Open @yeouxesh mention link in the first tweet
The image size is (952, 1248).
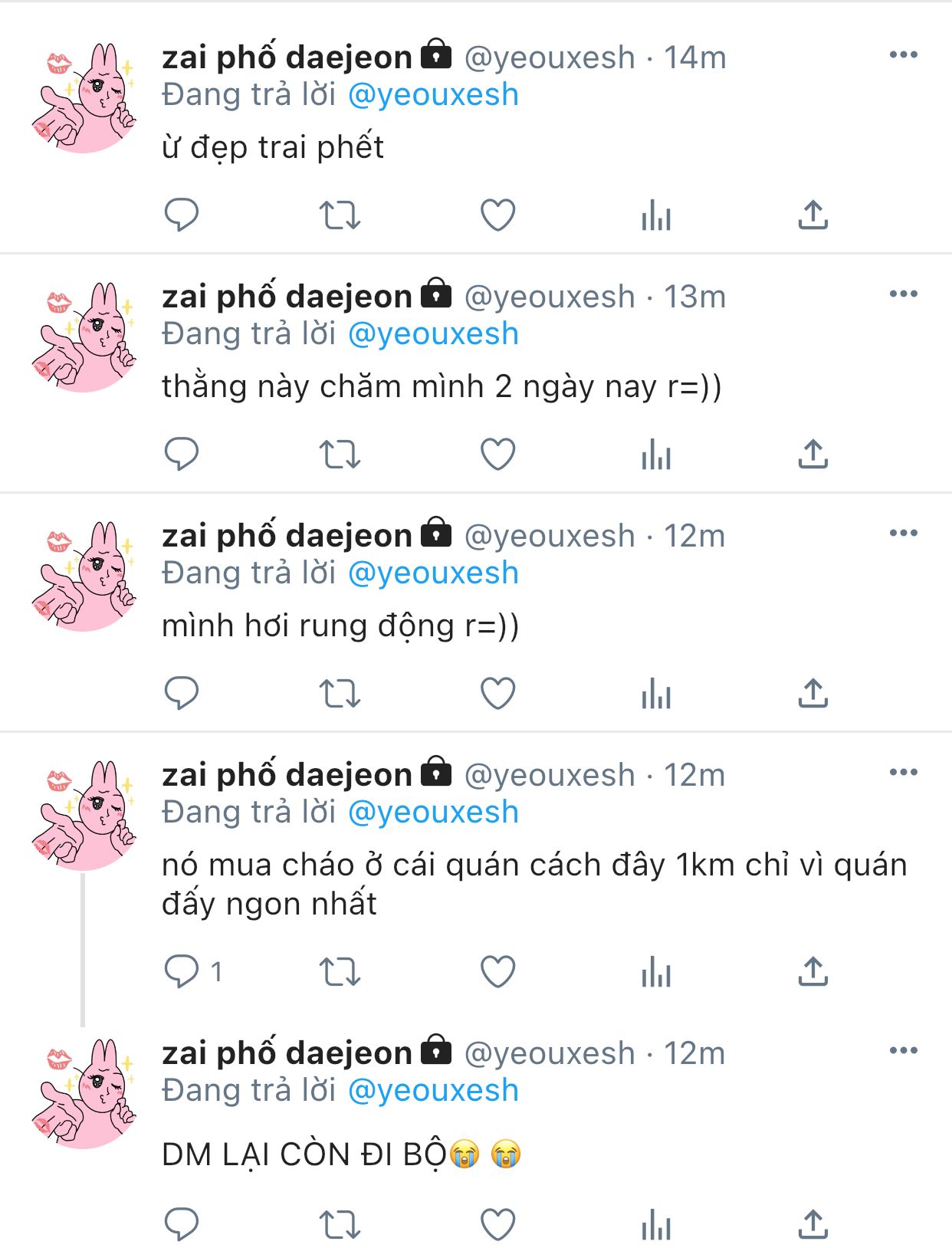tap(433, 95)
